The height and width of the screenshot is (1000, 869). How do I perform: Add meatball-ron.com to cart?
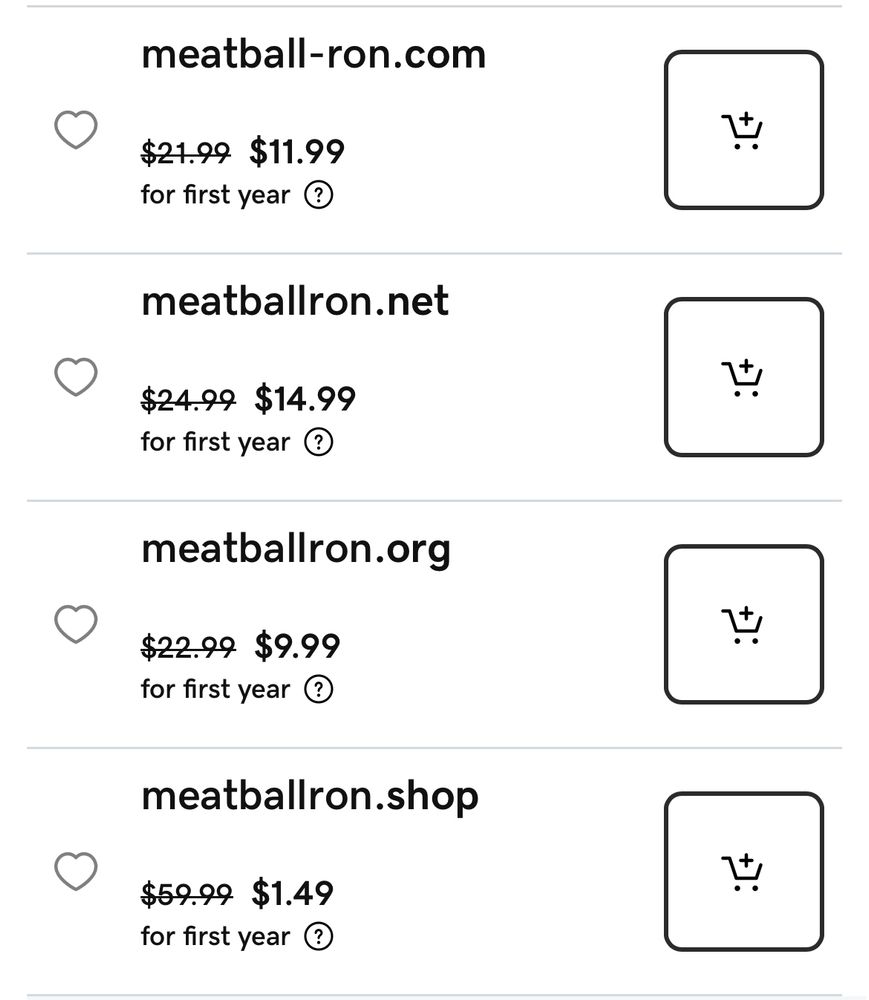pyautogui.click(x=744, y=129)
